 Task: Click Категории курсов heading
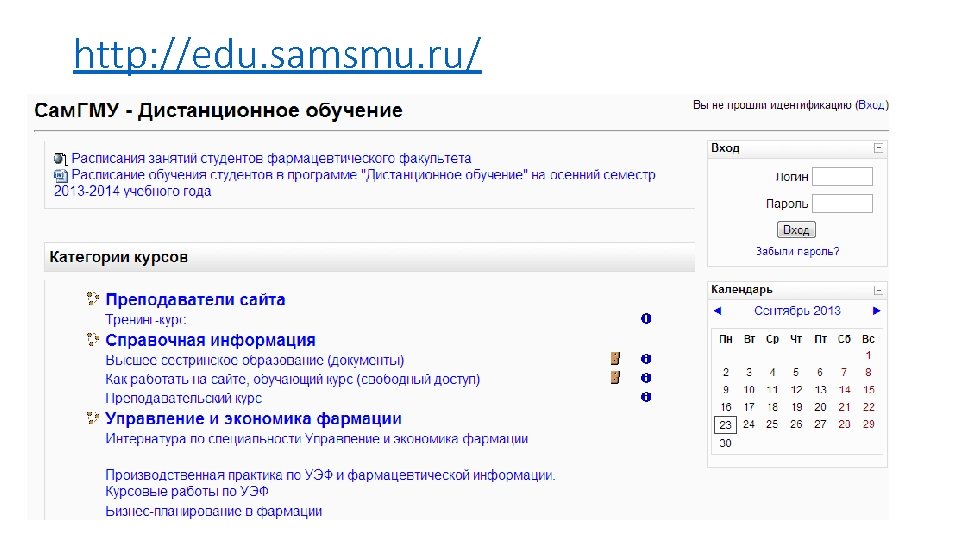pos(118,257)
